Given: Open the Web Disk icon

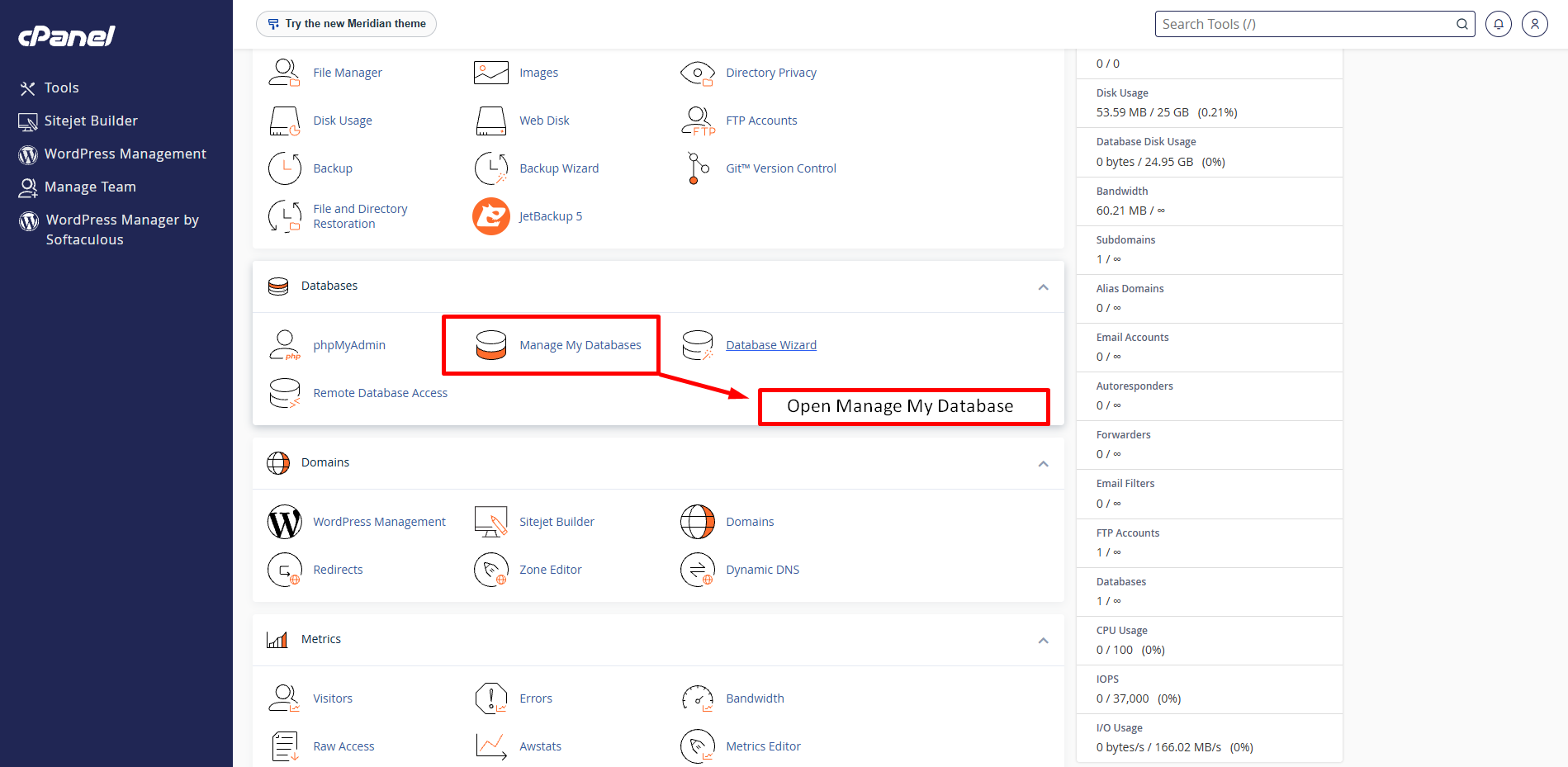Looking at the screenshot, I should pyautogui.click(x=490, y=121).
